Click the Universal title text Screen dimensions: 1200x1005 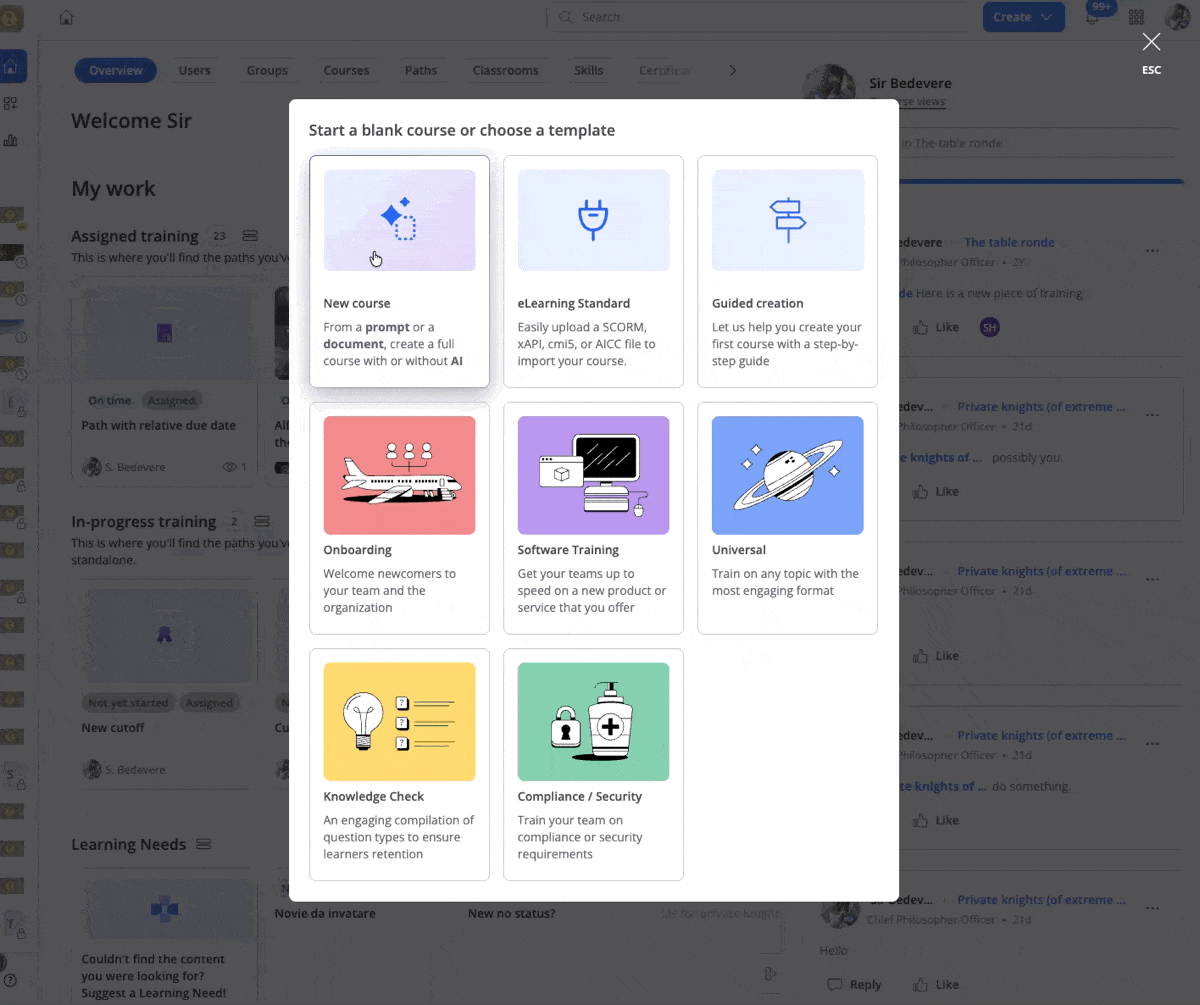coord(739,550)
